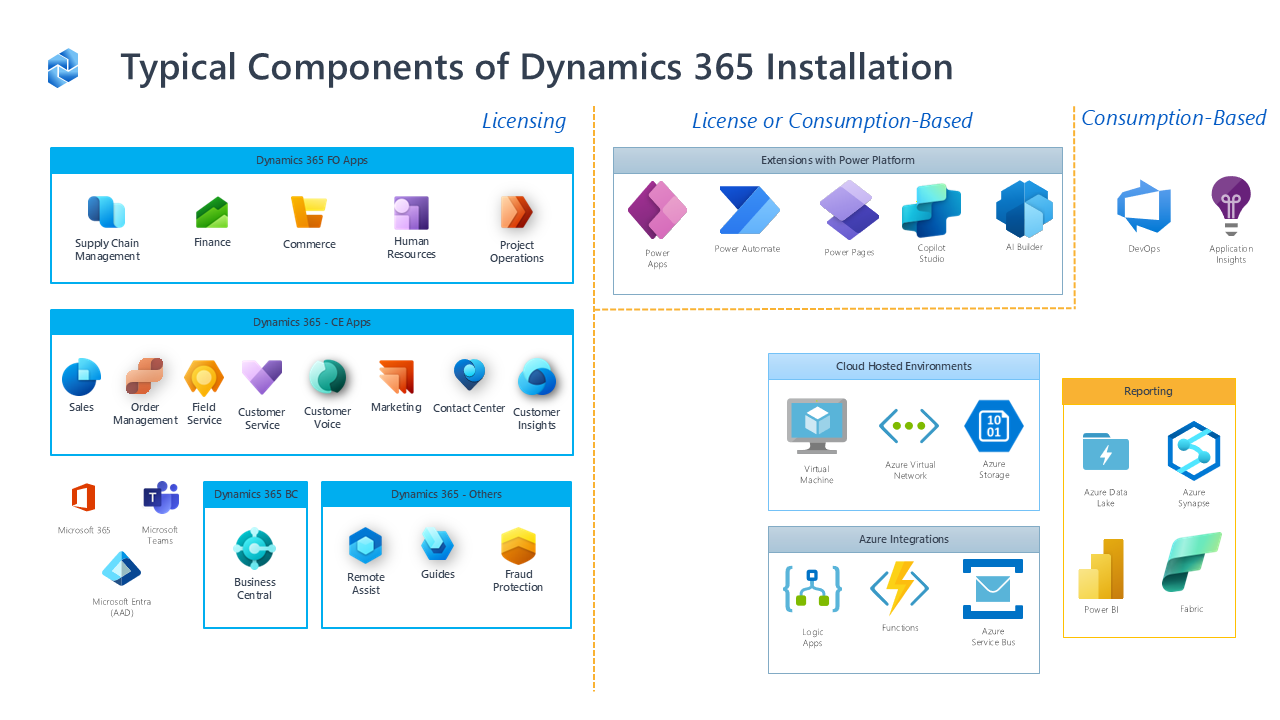
Task: Click the Azure Integrations header
Action: coord(904,539)
